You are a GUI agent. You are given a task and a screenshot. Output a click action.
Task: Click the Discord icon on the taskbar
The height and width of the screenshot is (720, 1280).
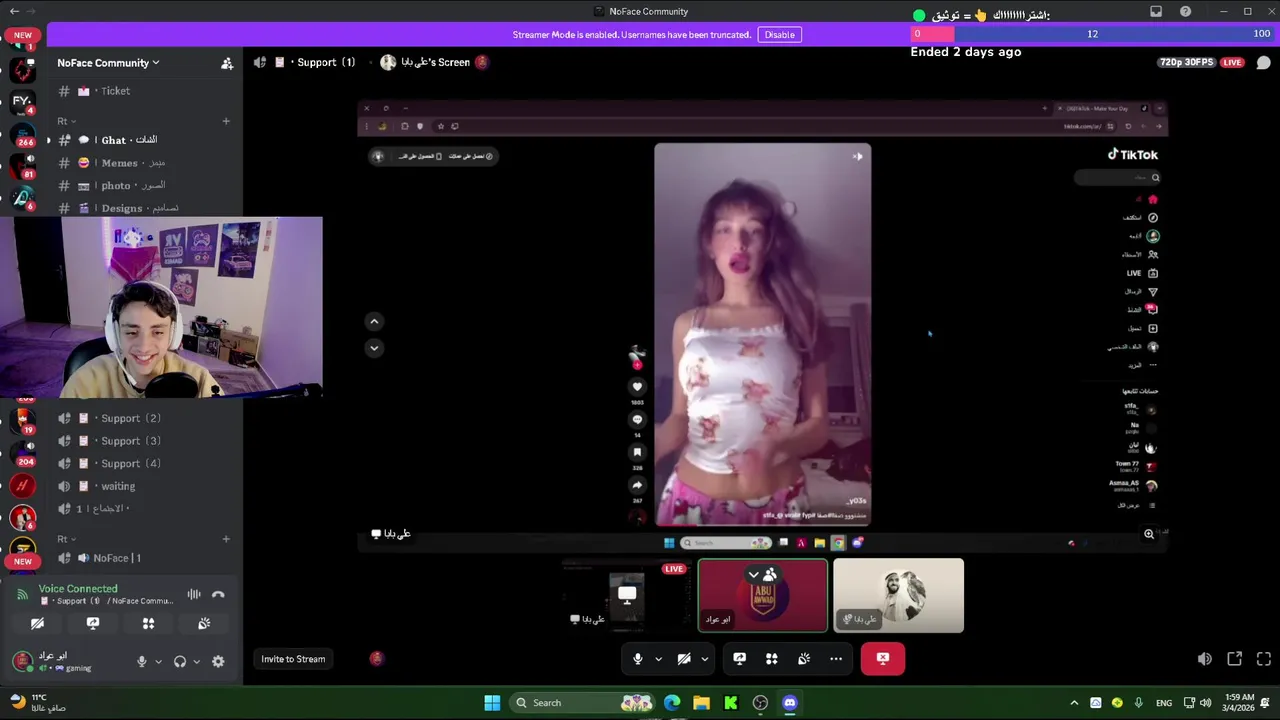coord(790,703)
